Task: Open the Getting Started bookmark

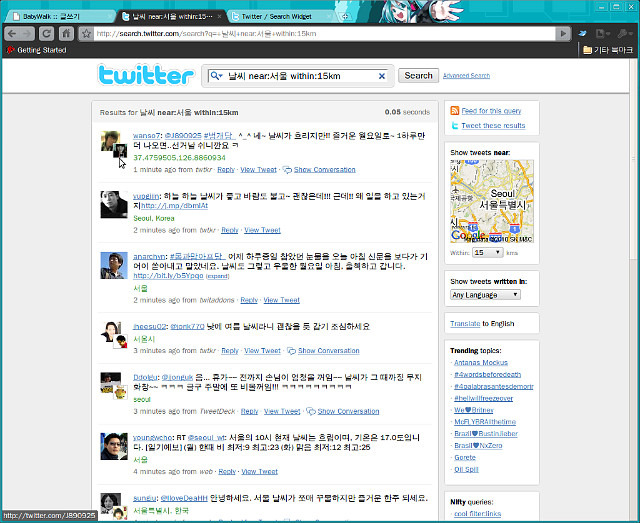Action: pyautogui.click(x=36, y=50)
